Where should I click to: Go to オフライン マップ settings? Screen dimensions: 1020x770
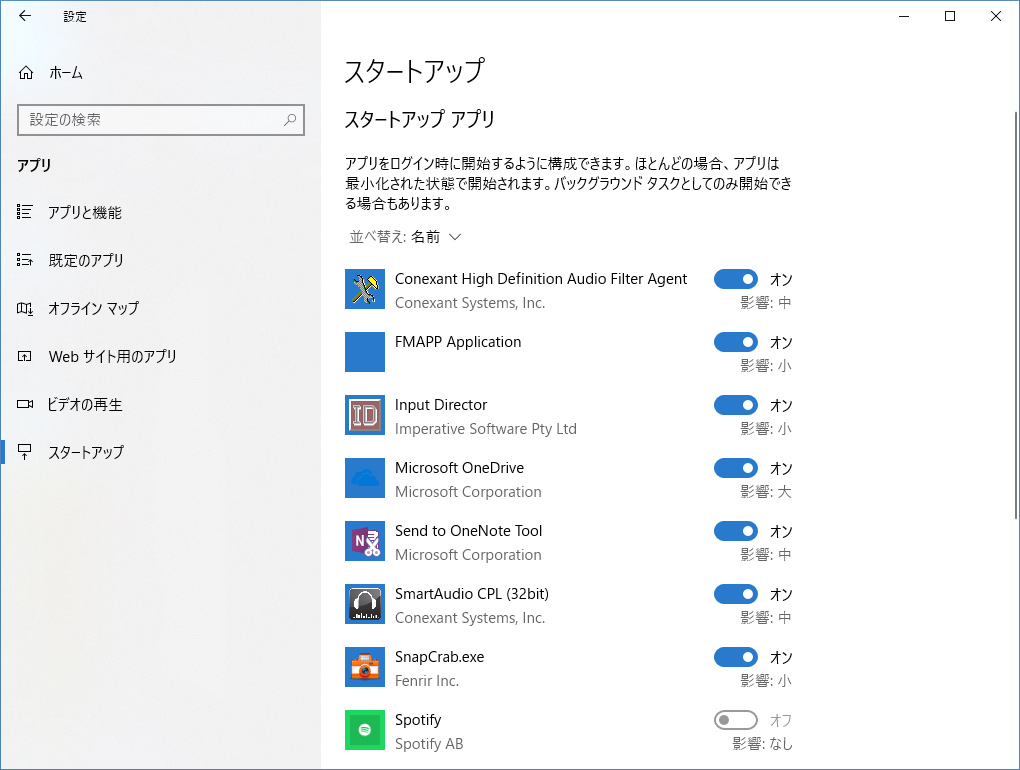(x=93, y=308)
